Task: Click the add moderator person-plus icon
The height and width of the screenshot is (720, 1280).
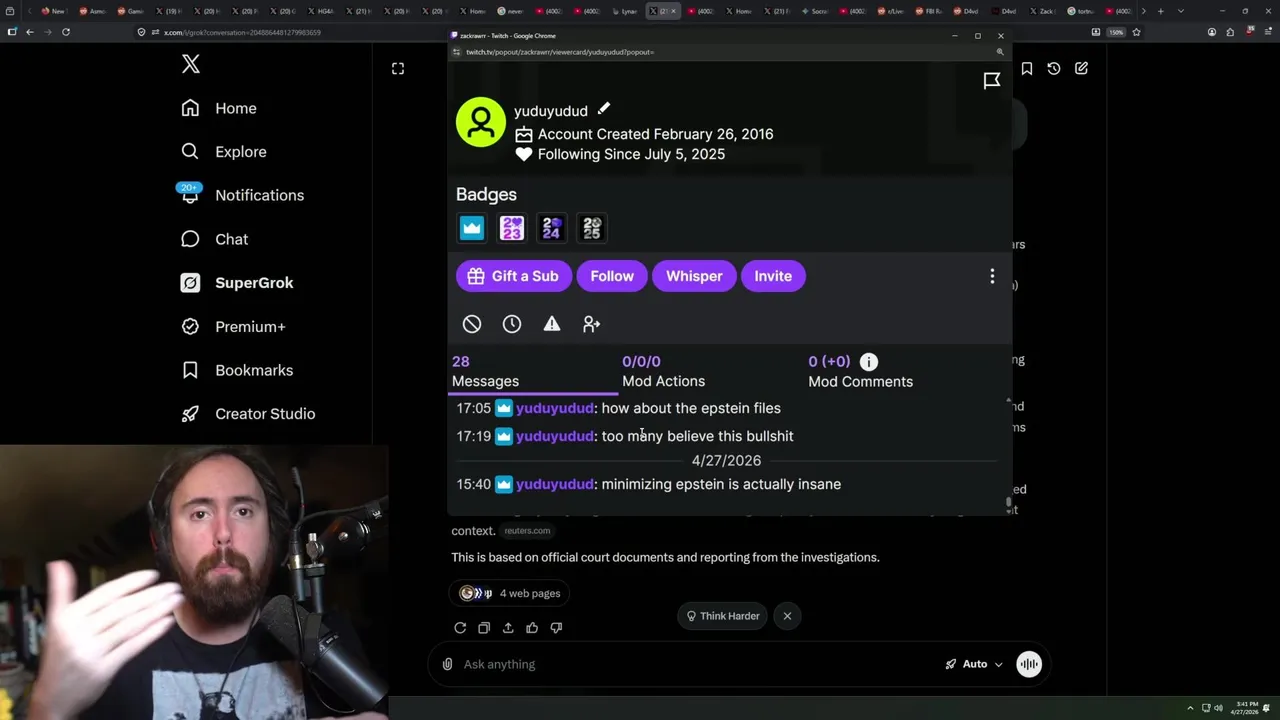Action: pos(592,324)
